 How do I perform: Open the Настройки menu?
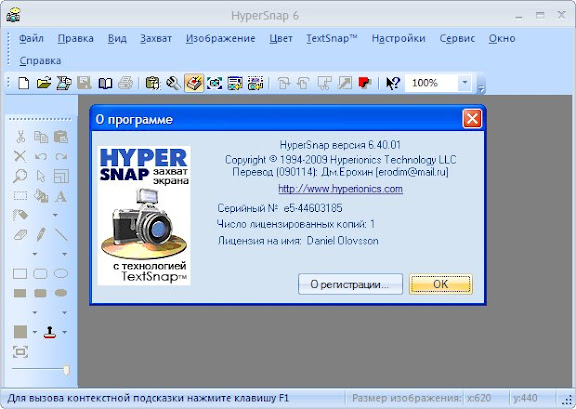(399, 38)
